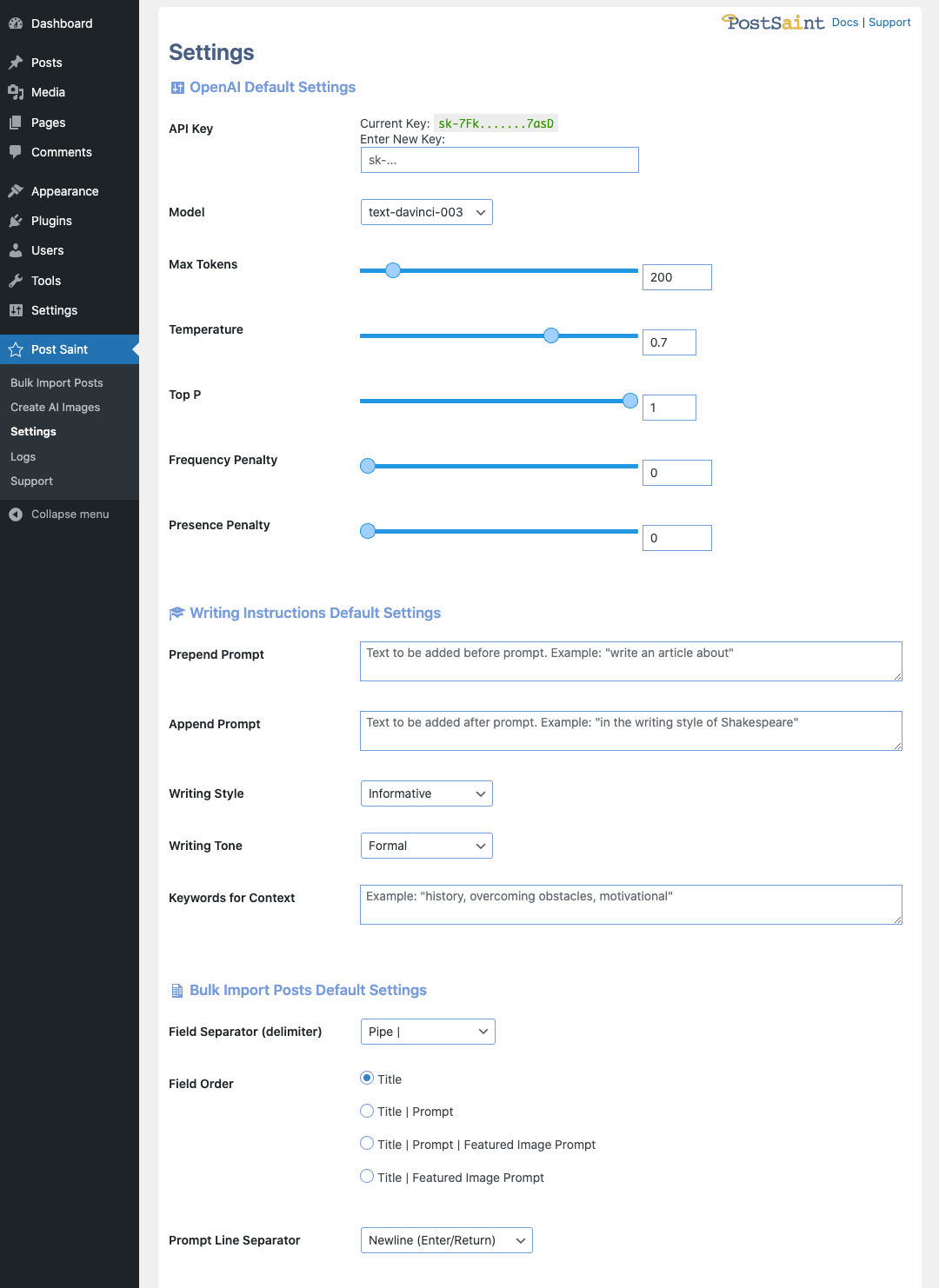Click the PostSaint logo
This screenshot has width=939, height=1288.
(x=773, y=23)
